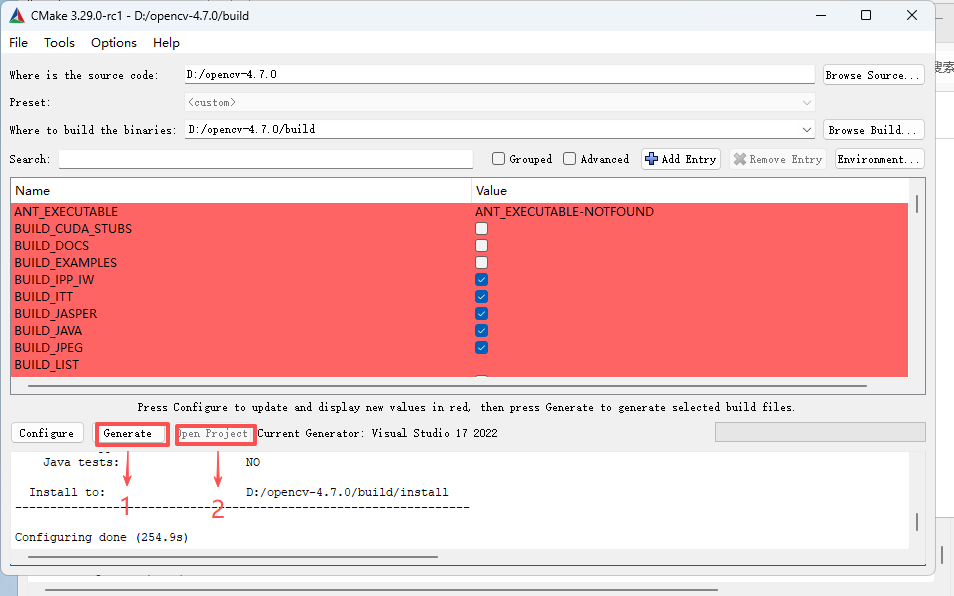Click the plus icon on Add Entry
Screen dimensions: 954x596
pyautogui.click(x=651, y=159)
